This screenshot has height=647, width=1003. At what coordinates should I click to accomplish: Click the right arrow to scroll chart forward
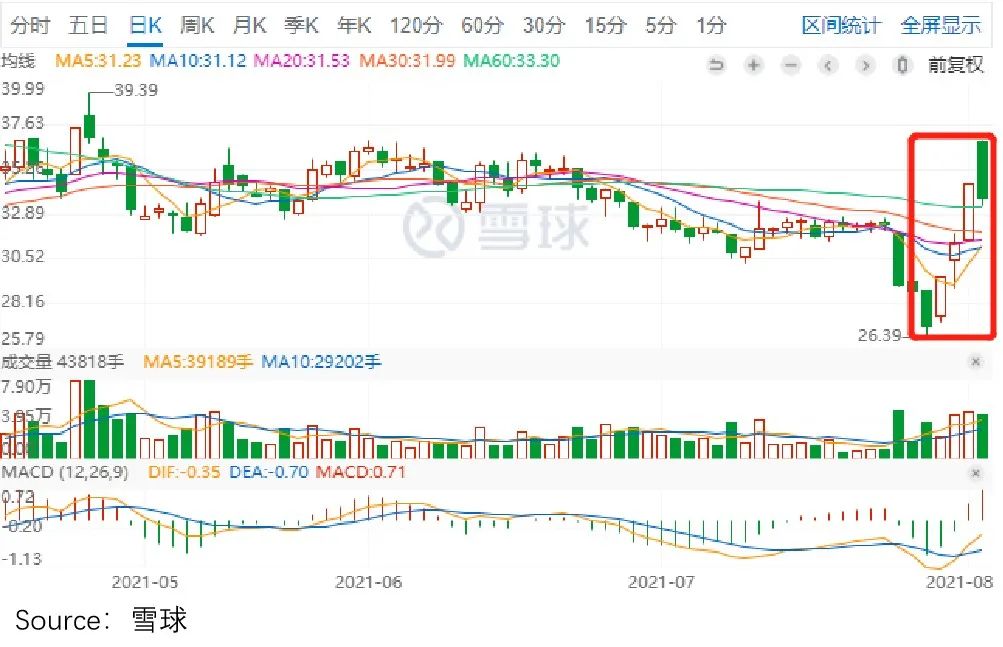click(x=864, y=65)
